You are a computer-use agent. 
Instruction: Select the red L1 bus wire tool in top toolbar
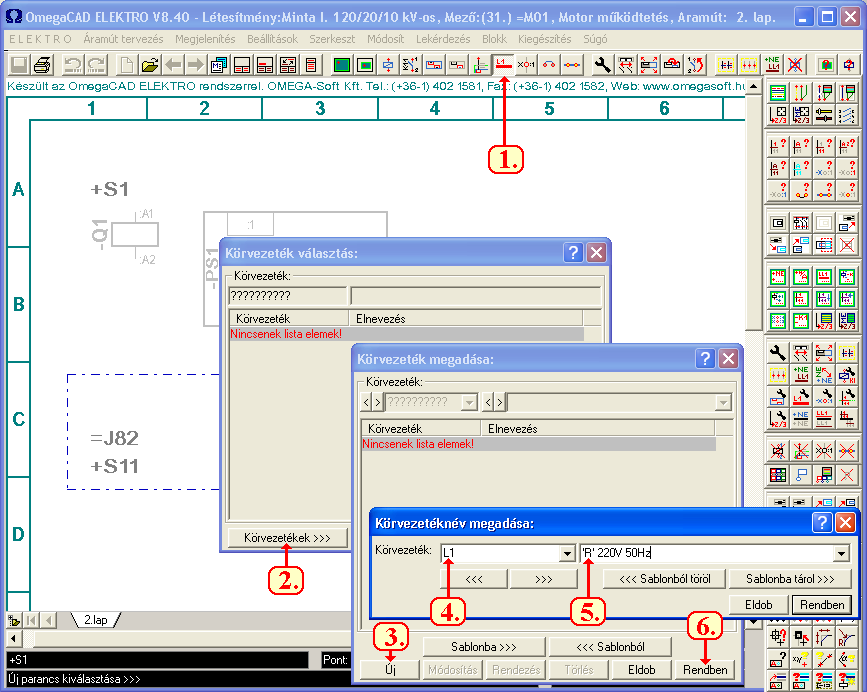(x=503, y=65)
